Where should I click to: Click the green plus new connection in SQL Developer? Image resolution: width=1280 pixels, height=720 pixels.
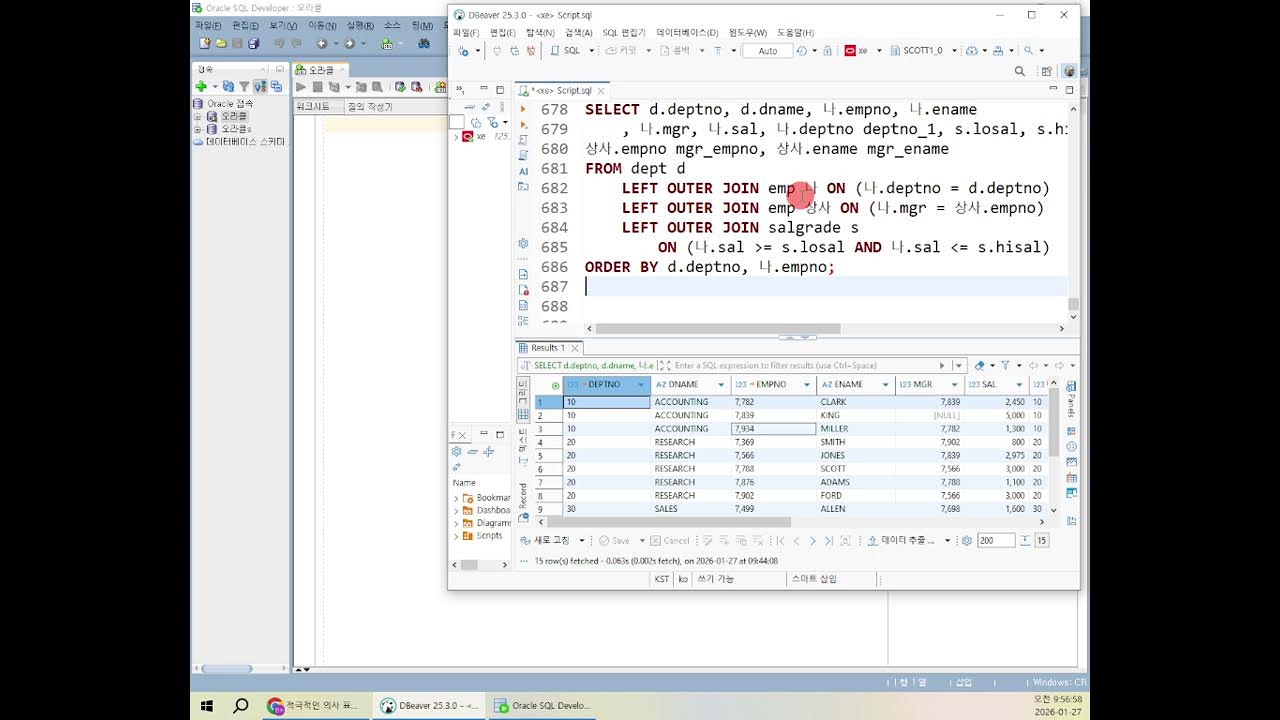tap(201, 86)
